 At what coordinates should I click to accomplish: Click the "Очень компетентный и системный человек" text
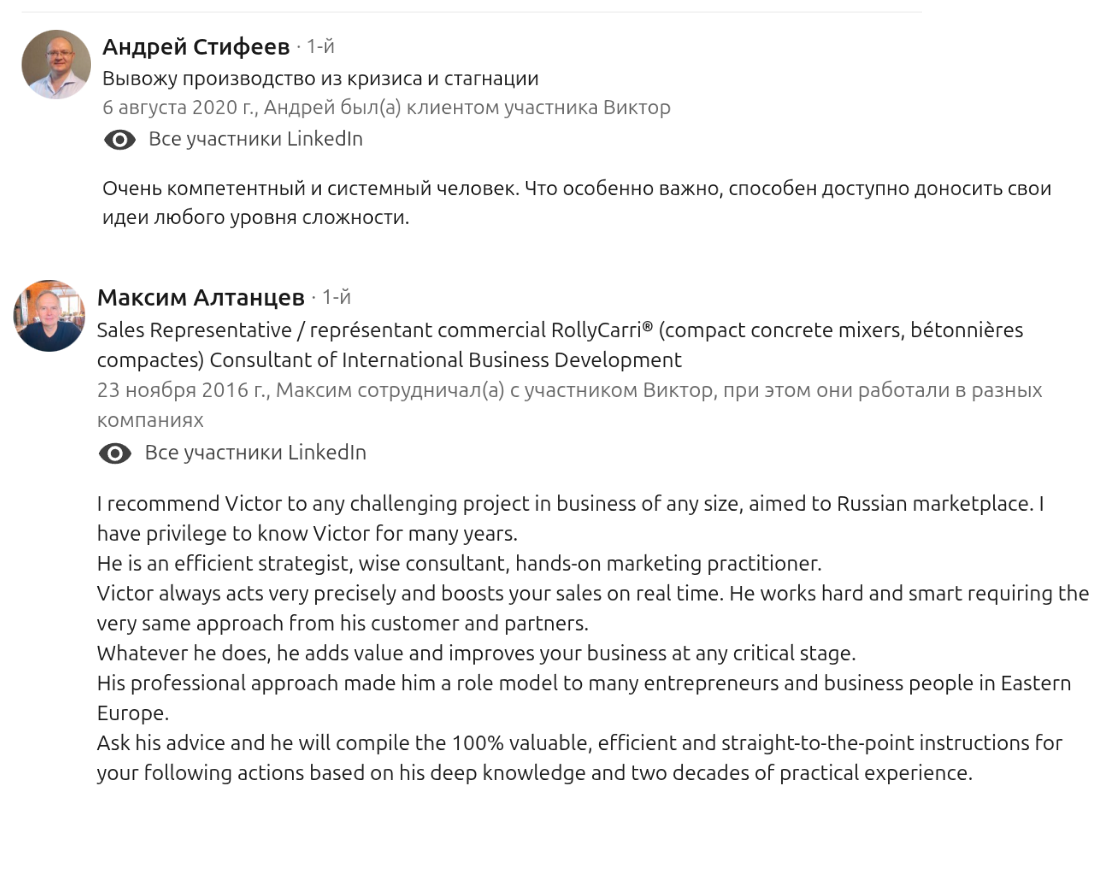(x=576, y=188)
